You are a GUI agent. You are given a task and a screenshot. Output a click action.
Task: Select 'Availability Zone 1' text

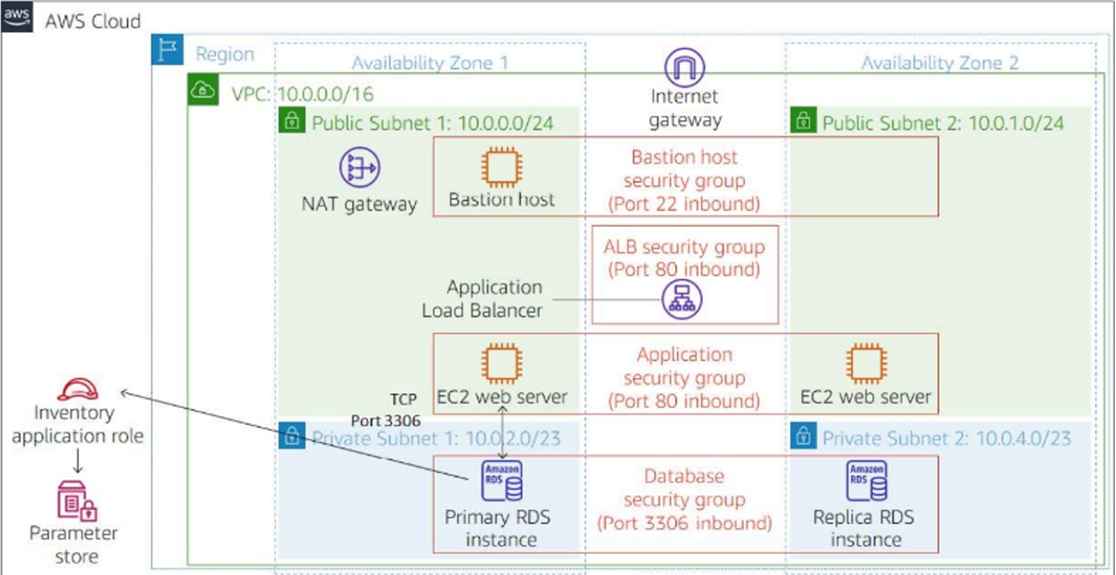[430, 63]
